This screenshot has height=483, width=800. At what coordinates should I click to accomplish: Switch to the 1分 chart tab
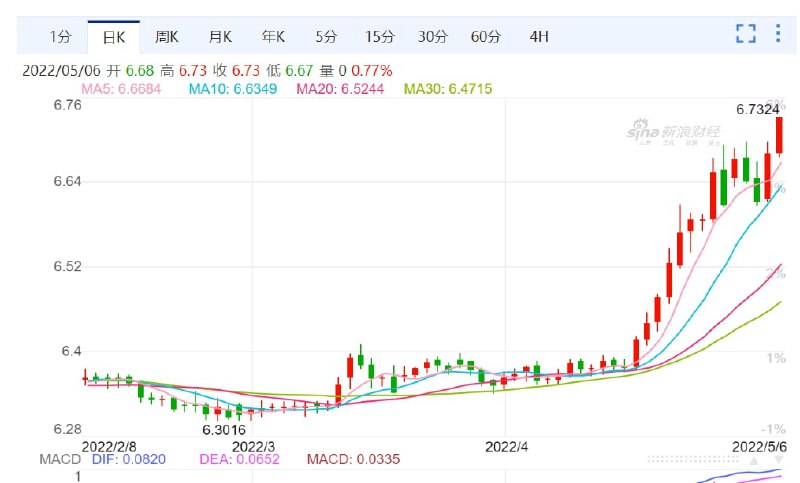pyautogui.click(x=61, y=37)
